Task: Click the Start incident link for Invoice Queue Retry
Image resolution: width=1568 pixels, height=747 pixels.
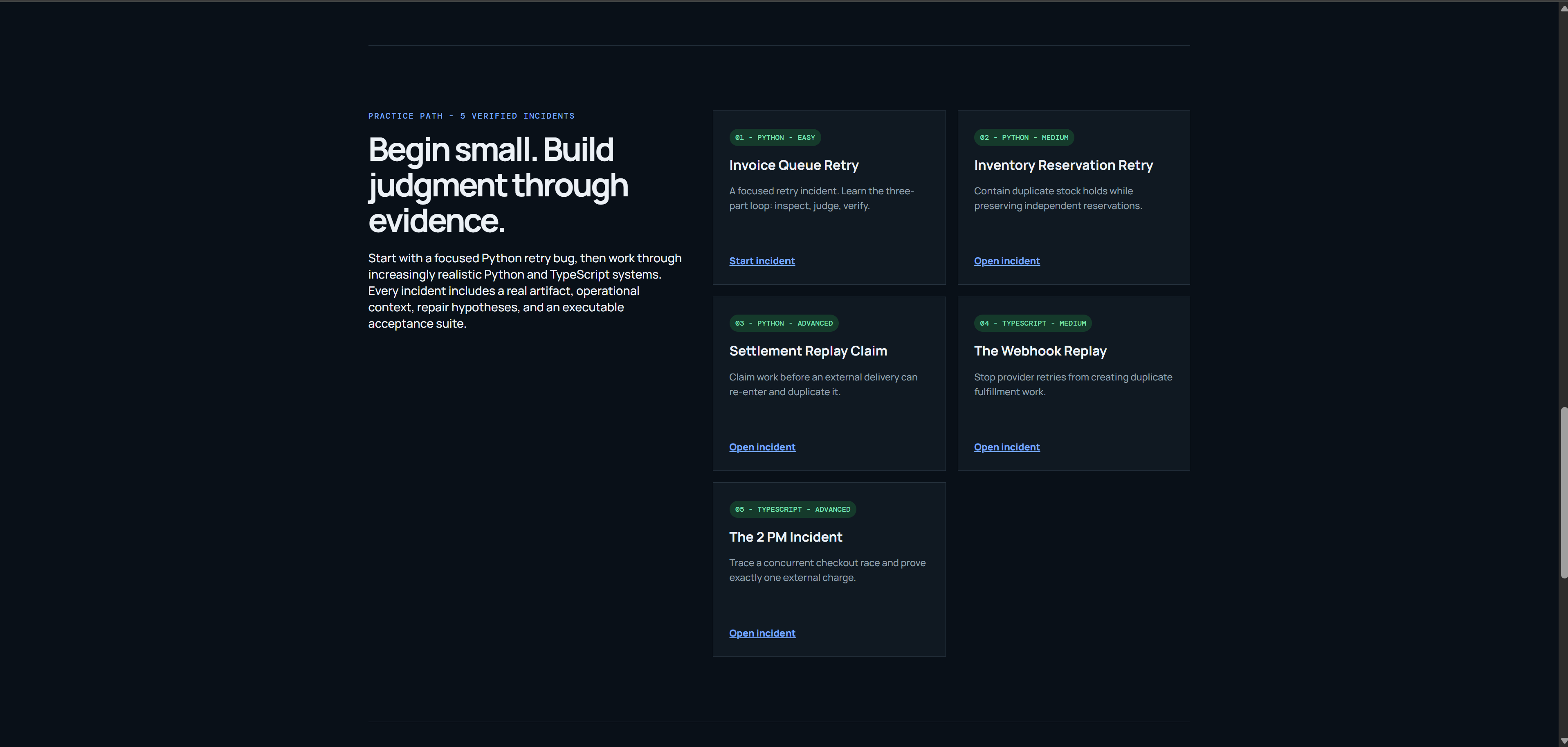Action: click(x=762, y=261)
